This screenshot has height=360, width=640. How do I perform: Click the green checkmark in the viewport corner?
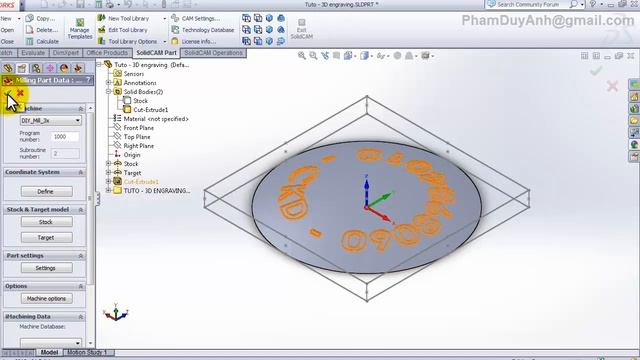click(596, 71)
